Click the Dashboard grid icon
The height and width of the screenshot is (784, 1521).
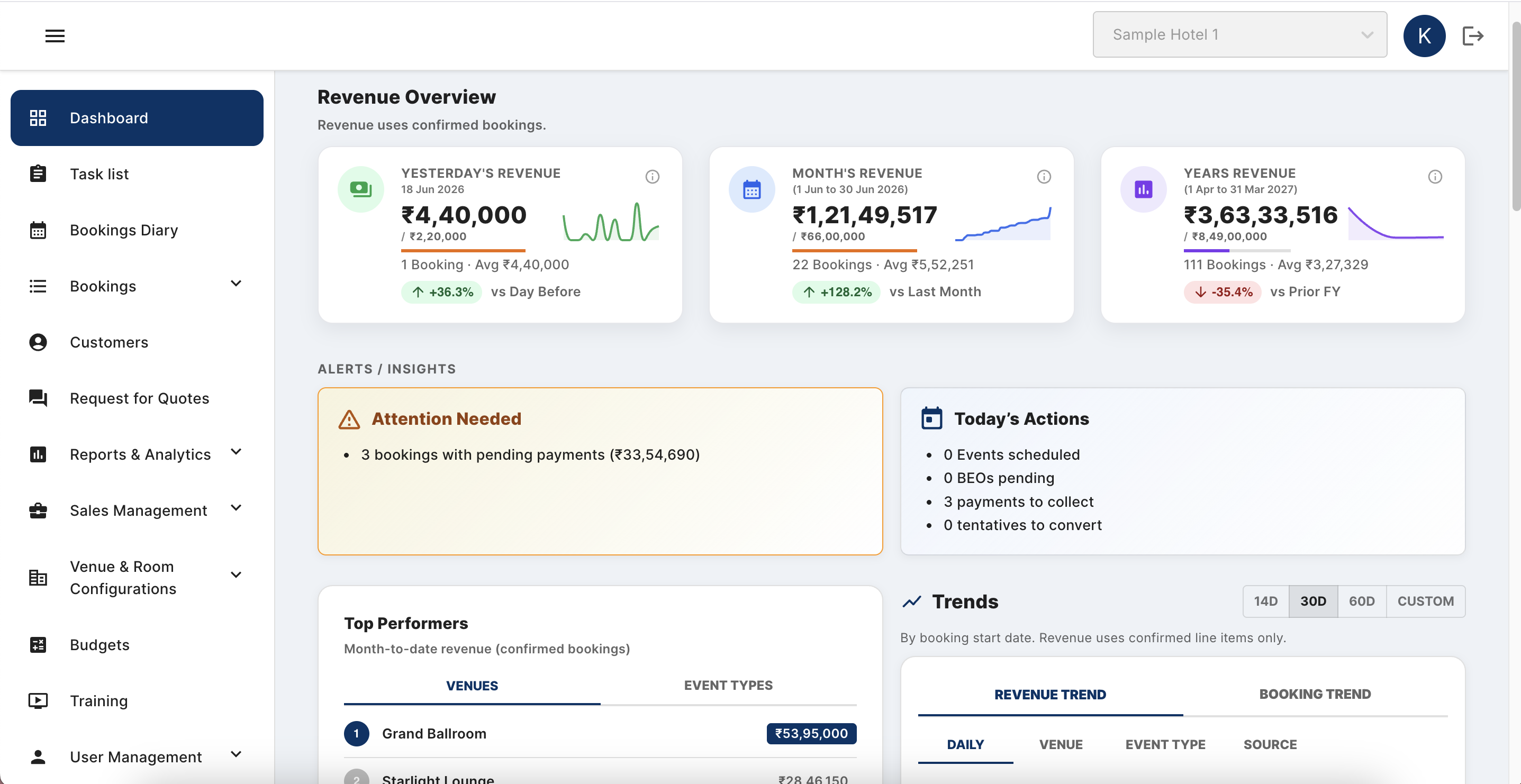coord(38,118)
